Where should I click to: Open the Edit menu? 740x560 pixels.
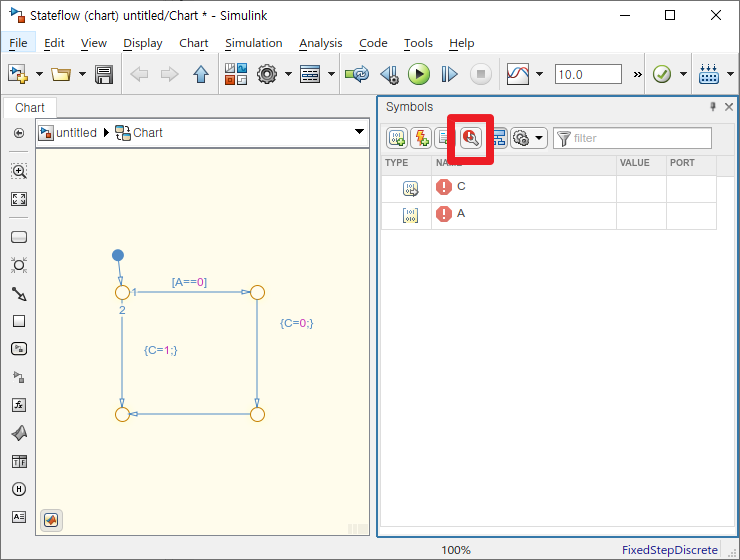coord(54,43)
